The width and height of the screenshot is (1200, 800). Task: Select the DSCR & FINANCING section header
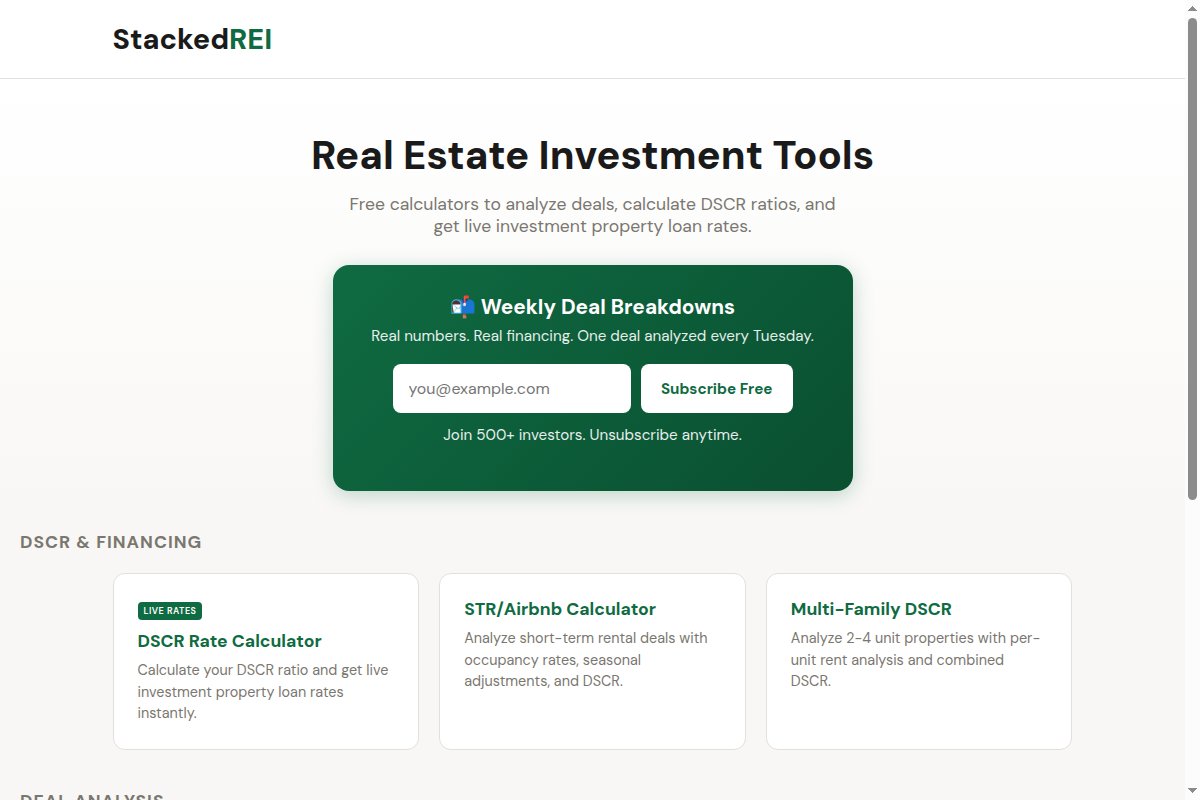111,541
